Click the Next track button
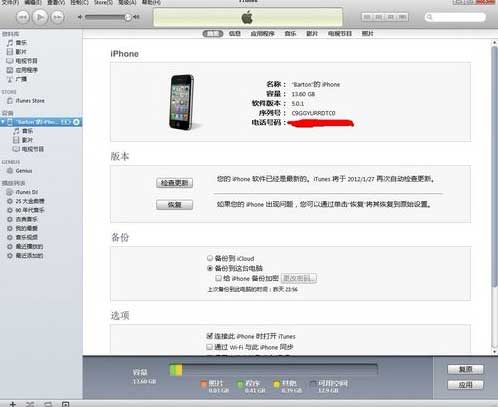 pos(57,17)
